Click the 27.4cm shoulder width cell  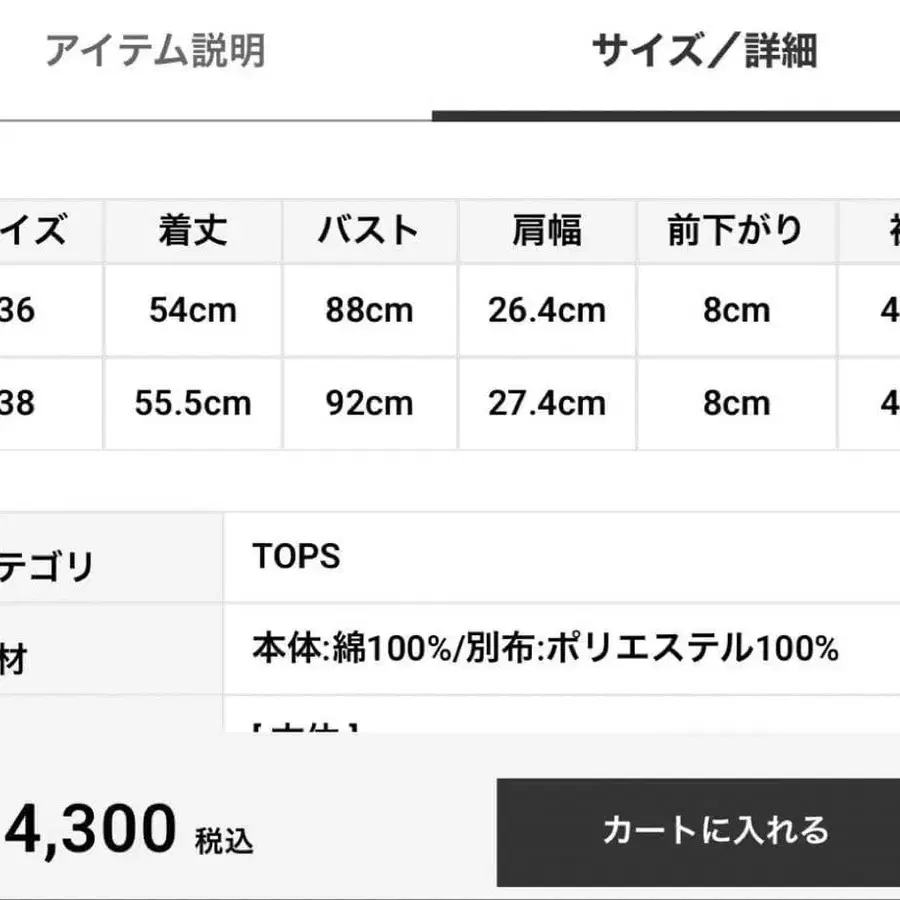click(546, 403)
